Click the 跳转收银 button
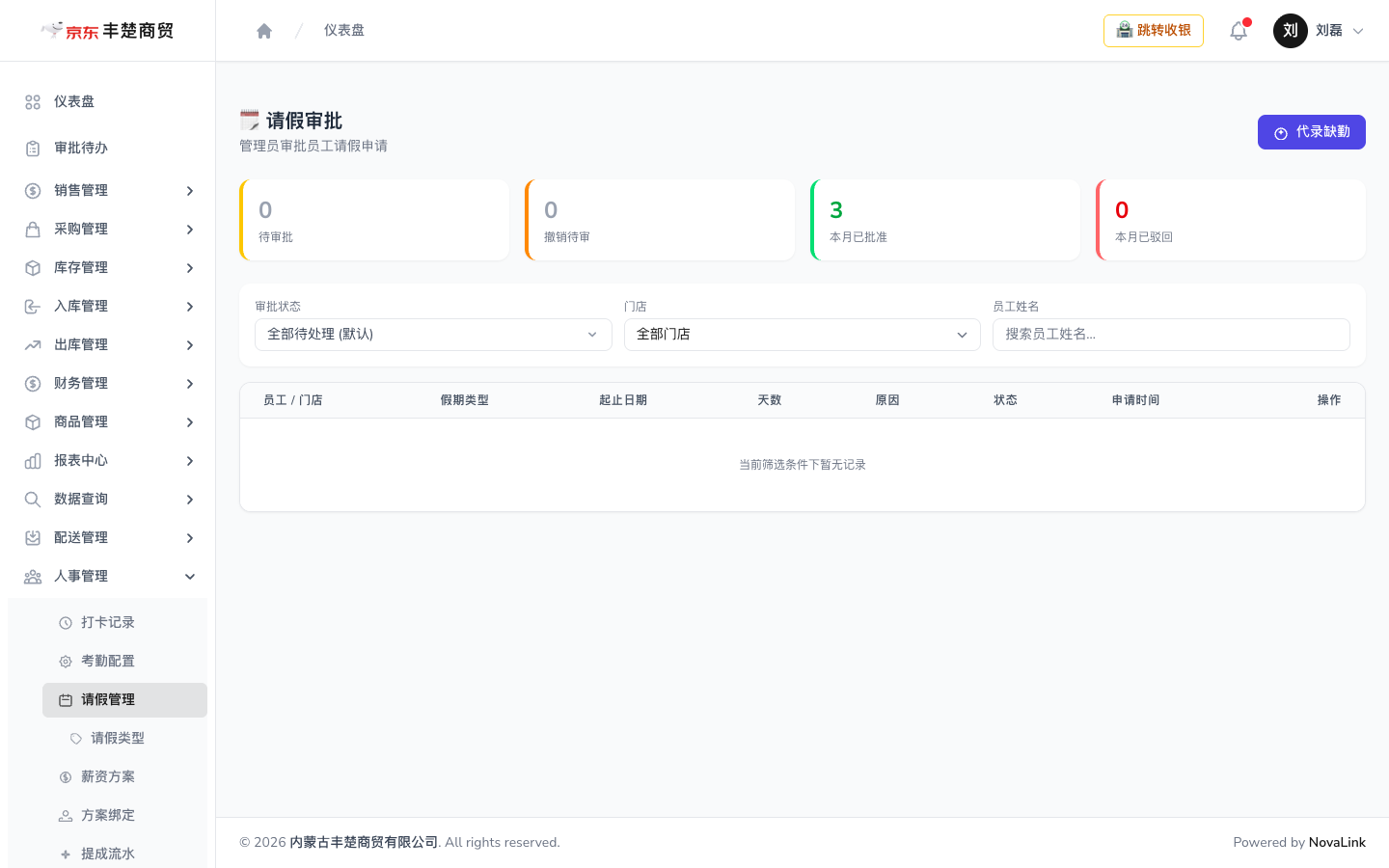This screenshot has width=1389, height=868. tap(1154, 31)
